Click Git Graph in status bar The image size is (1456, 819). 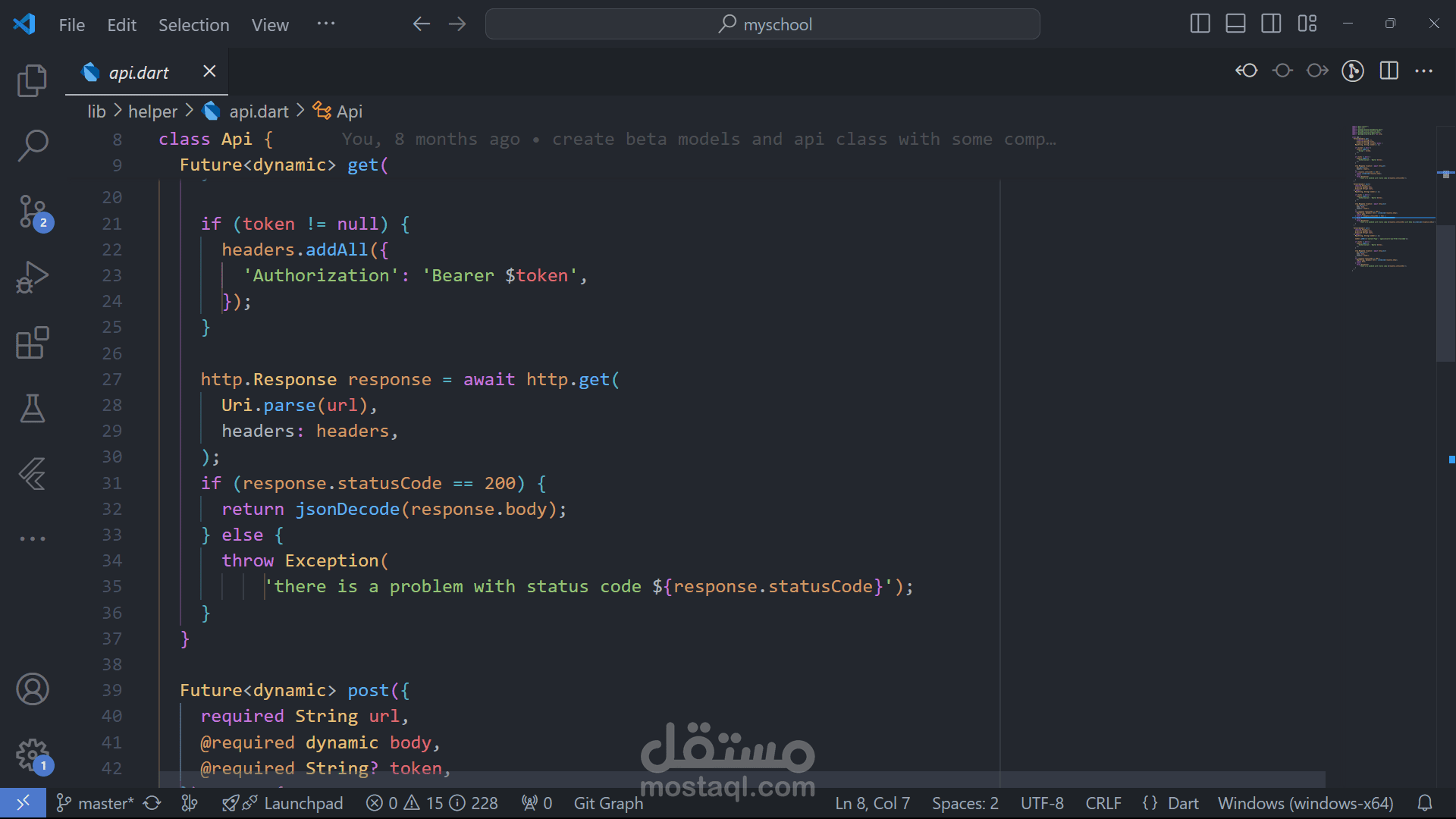point(608,803)
